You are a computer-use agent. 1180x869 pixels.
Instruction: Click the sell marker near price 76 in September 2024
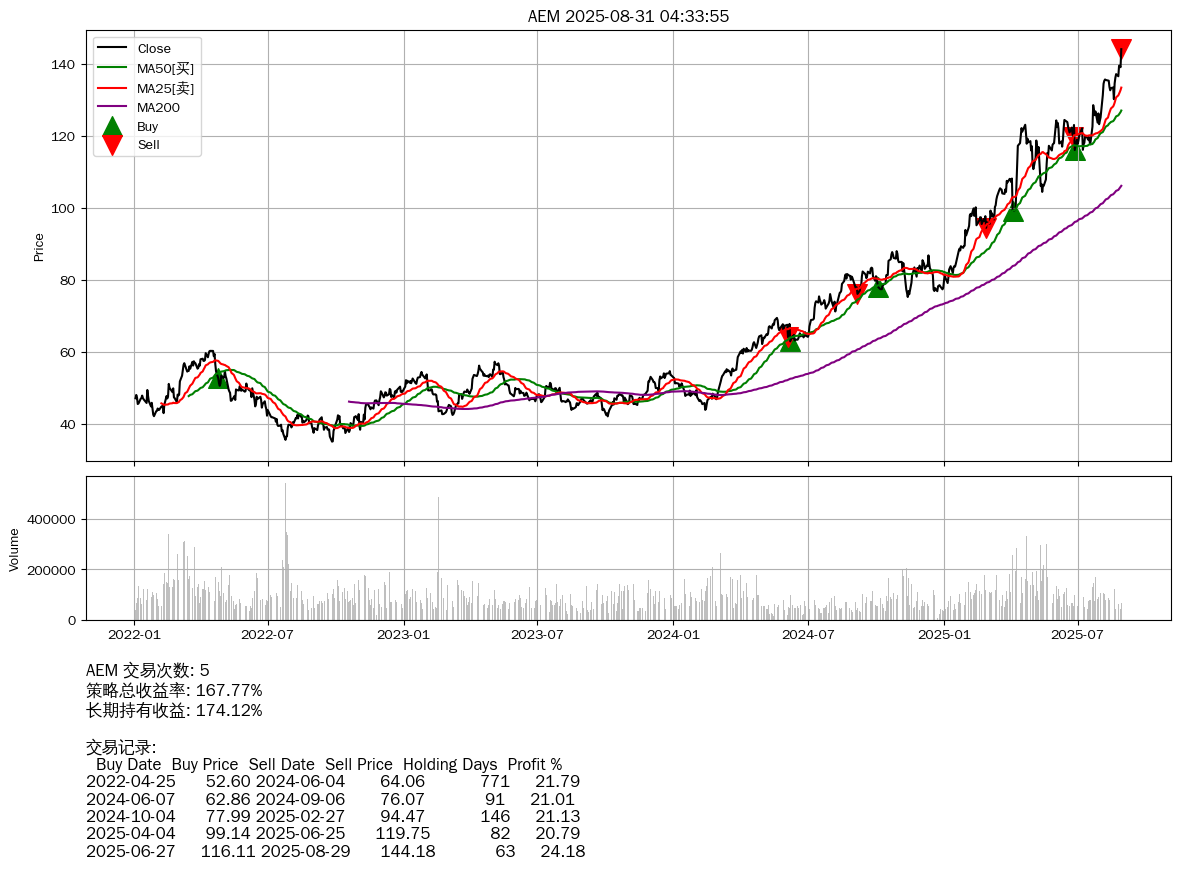click(x=857, y=293)
